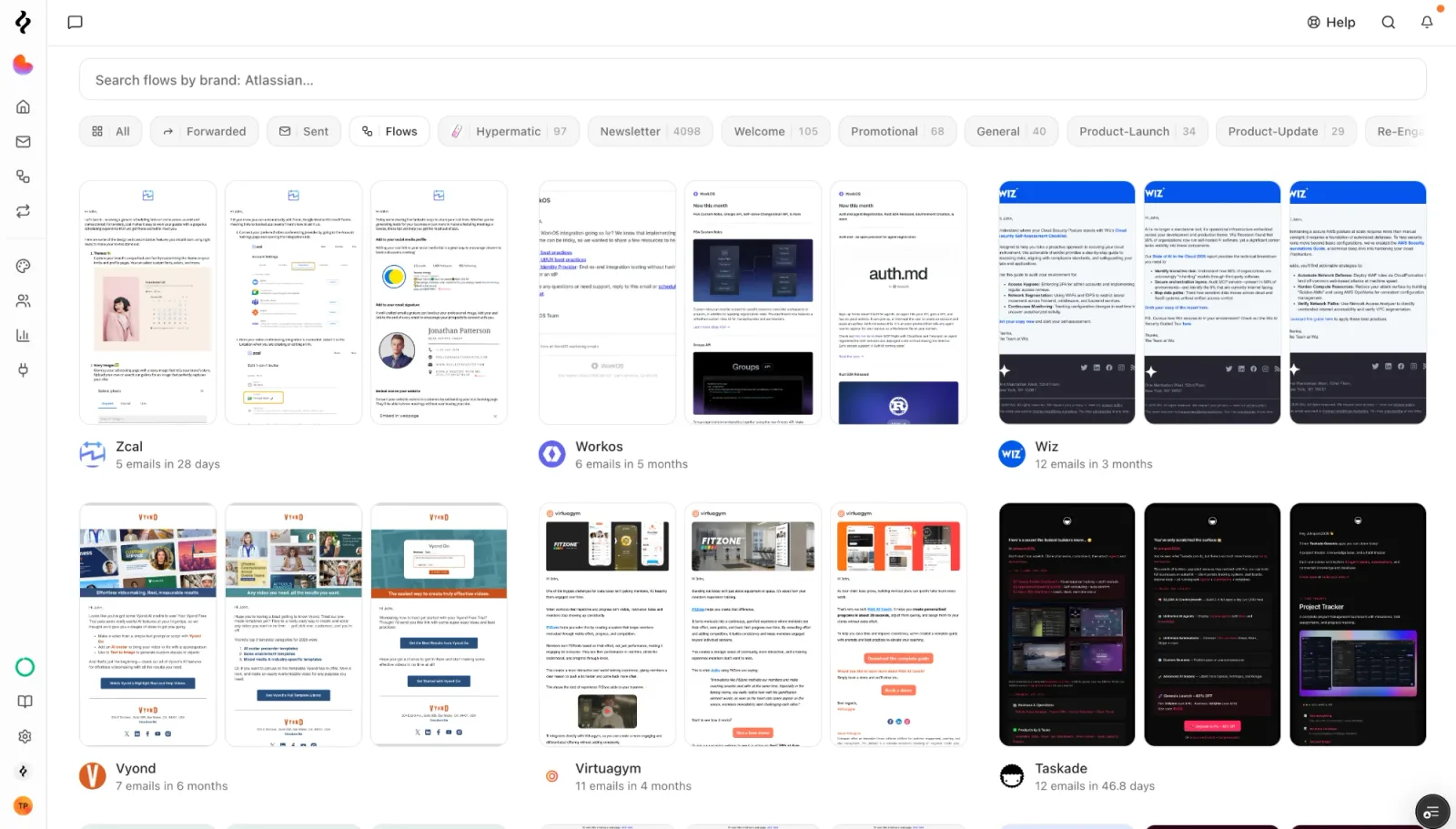The height and width of the screenshot is (829, 1456).
Task: Open the mail envelope icon in sidebar
Action: 24,141
